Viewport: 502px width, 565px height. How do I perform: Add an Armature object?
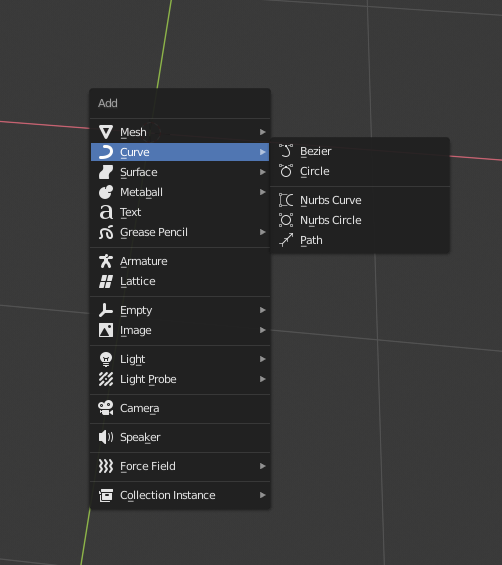point(180,261)
